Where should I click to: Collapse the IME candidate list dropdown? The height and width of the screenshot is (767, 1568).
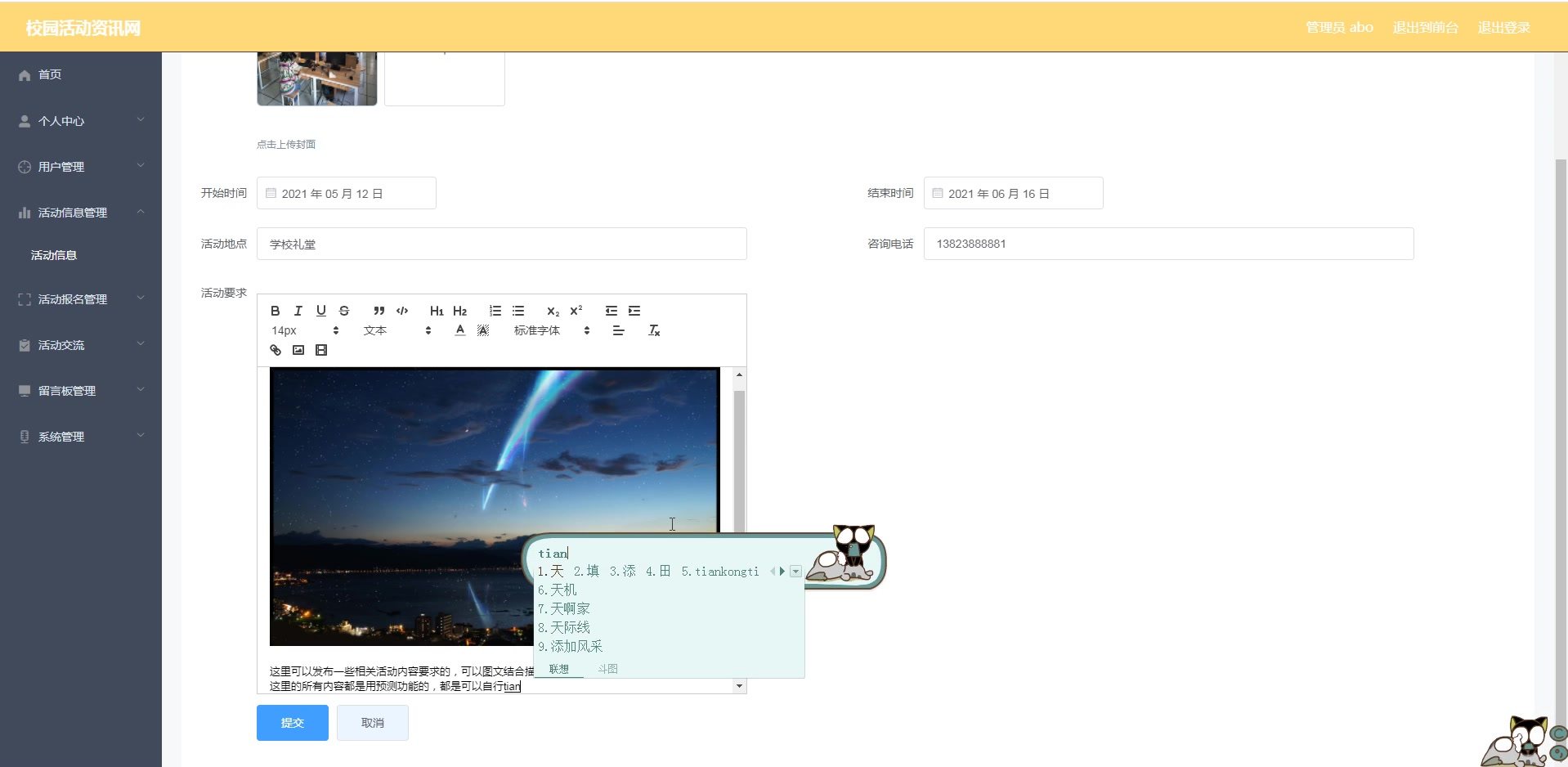(x=795, y=572)
